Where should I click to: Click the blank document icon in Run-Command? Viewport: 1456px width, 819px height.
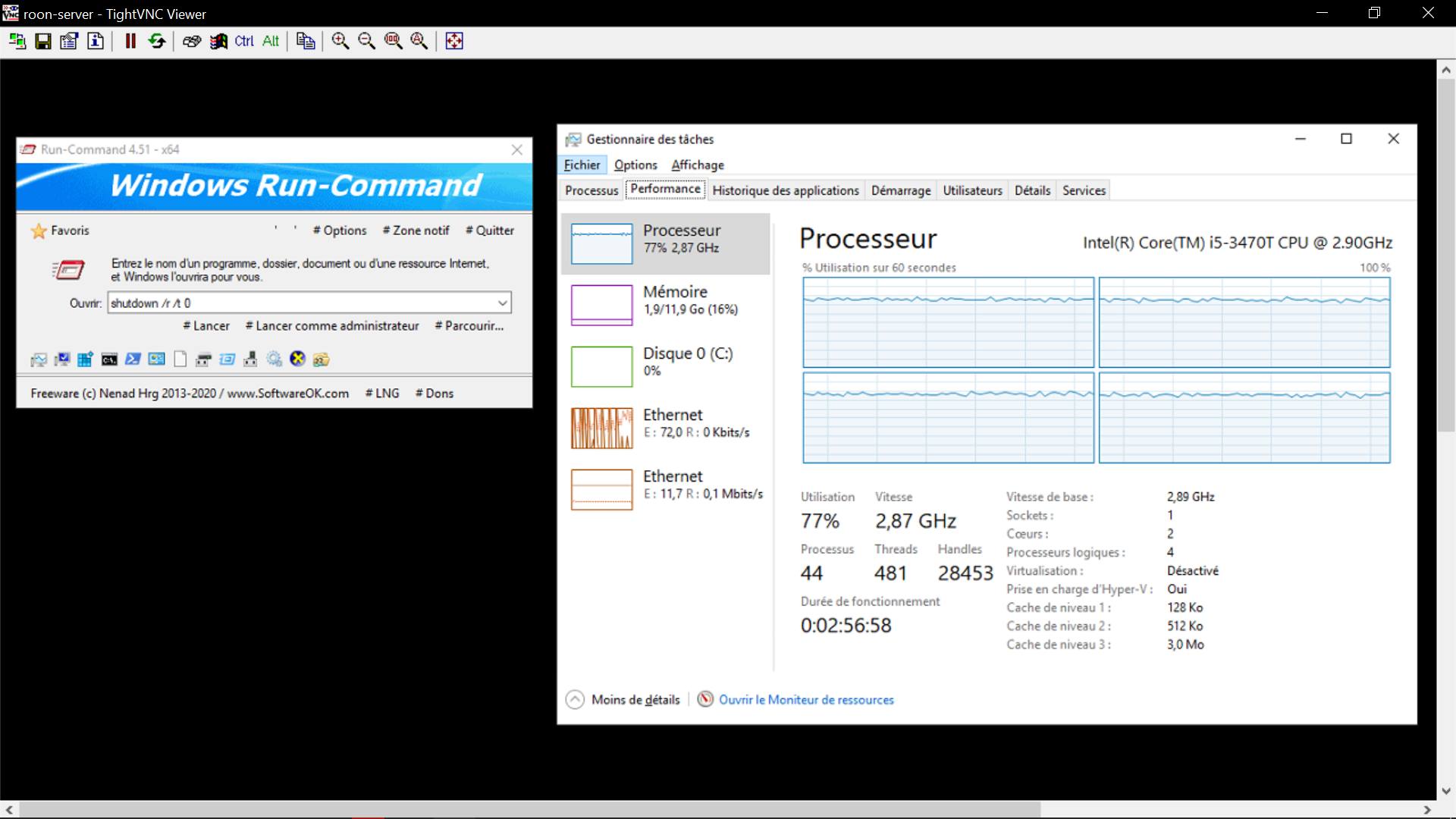(180, 359)
